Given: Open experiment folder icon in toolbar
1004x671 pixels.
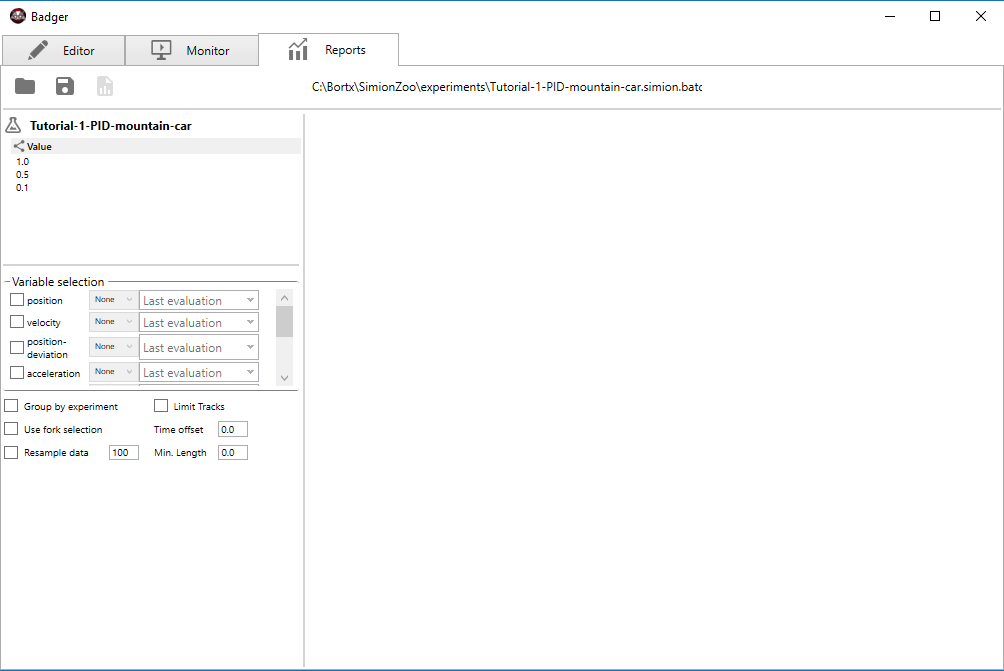Looking at the screenshot, I should pos(25,86).
